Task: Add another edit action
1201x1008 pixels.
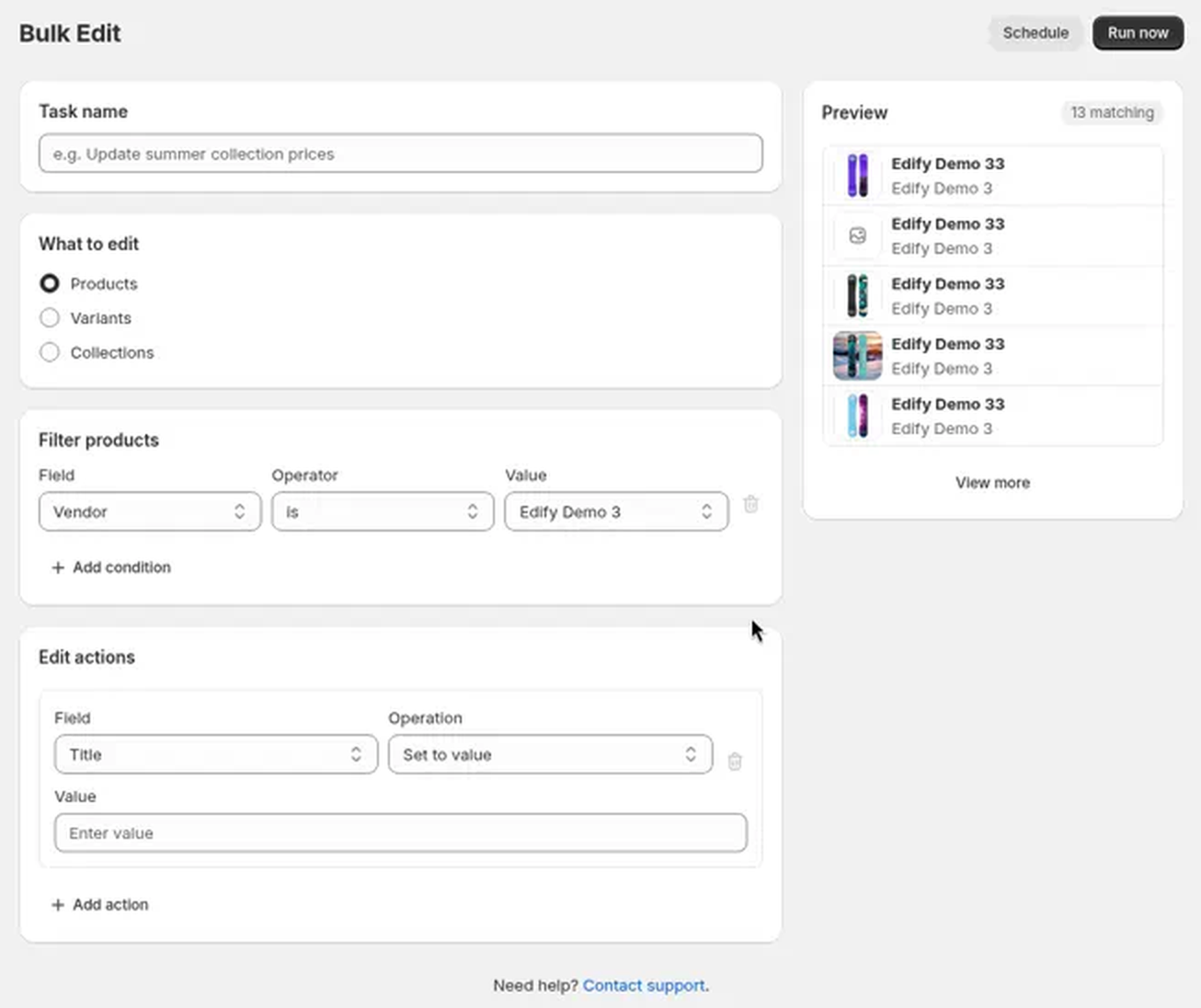Action: pos(99,905)
